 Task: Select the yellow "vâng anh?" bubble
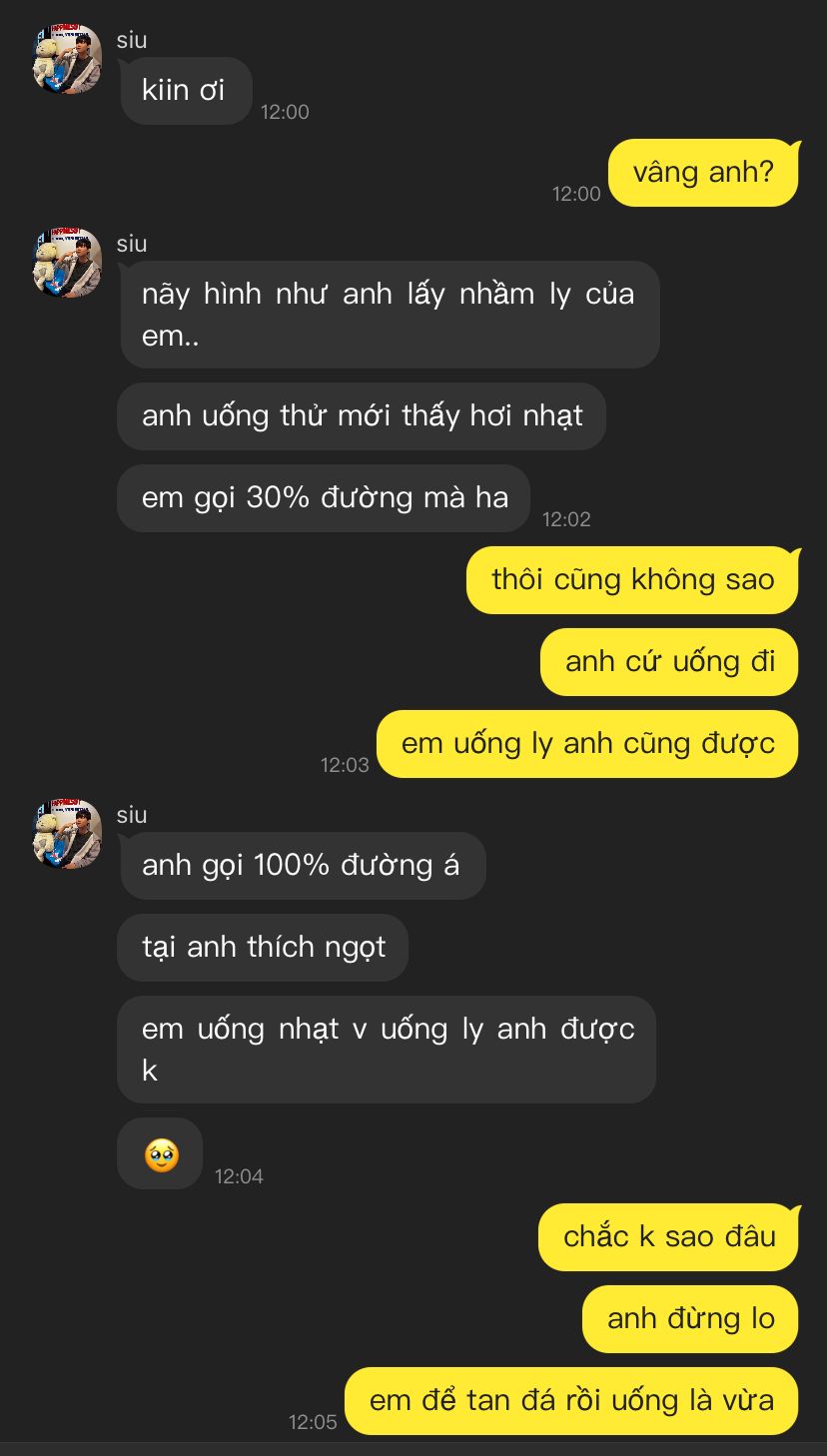click(703, 173)
